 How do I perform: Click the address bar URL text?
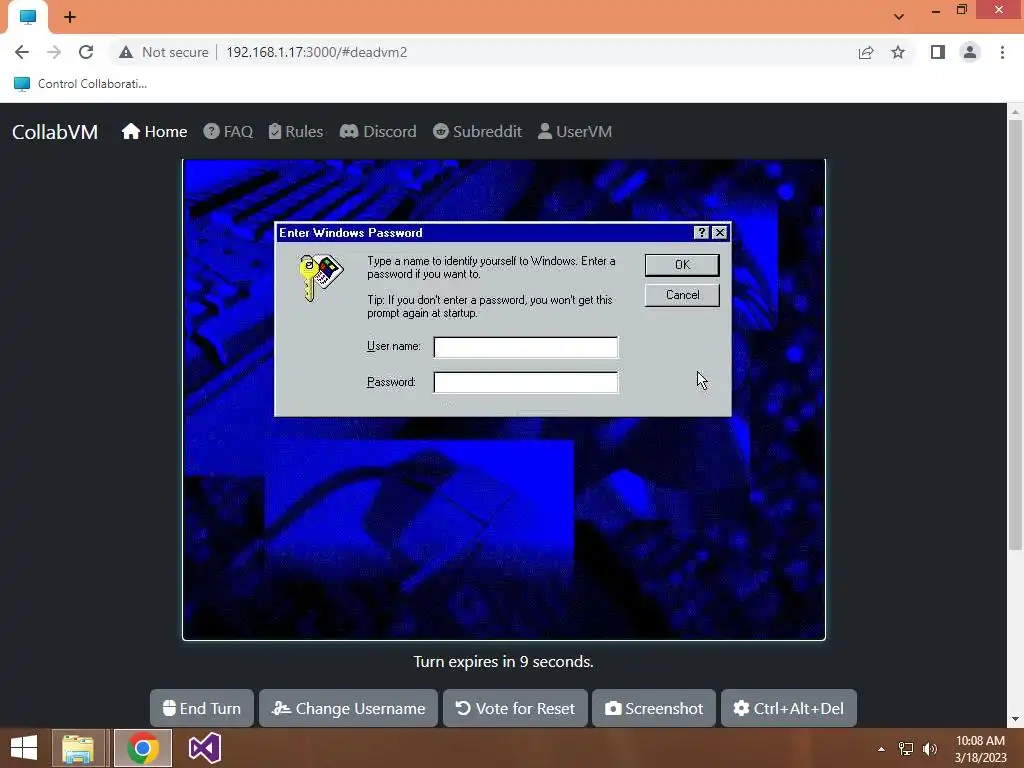pyautogui.click(x=317, y=52)
